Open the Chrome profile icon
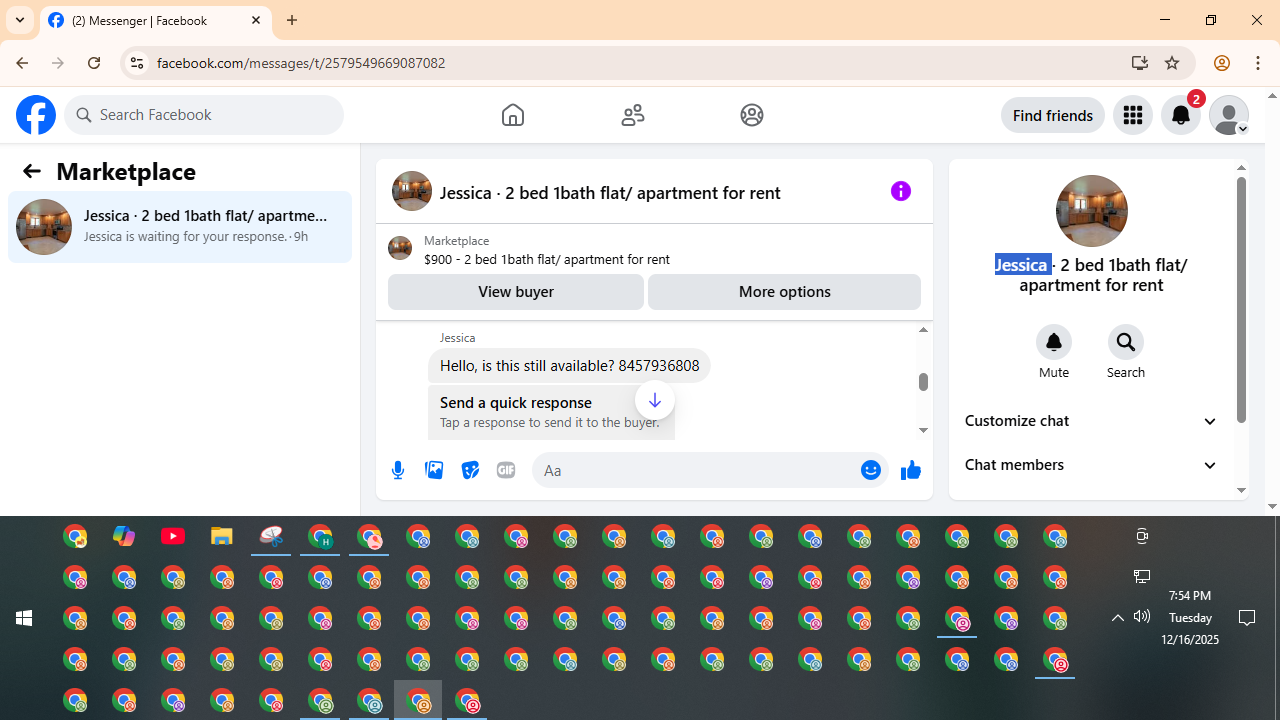Viewport: 1280px width, 720px height. pos(1221,63)
